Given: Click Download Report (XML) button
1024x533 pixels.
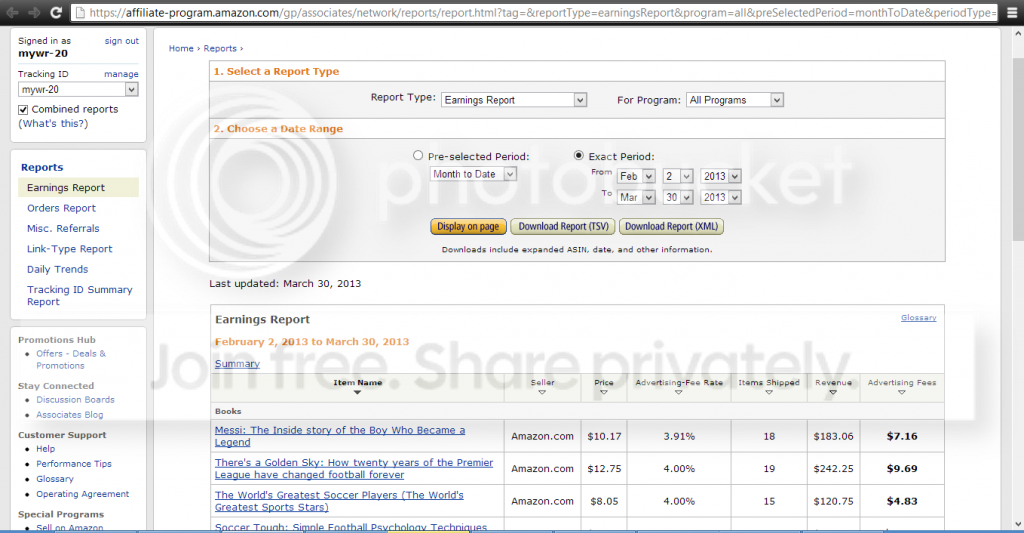Looking at the screenshot, I should click(x=671, y=227).
